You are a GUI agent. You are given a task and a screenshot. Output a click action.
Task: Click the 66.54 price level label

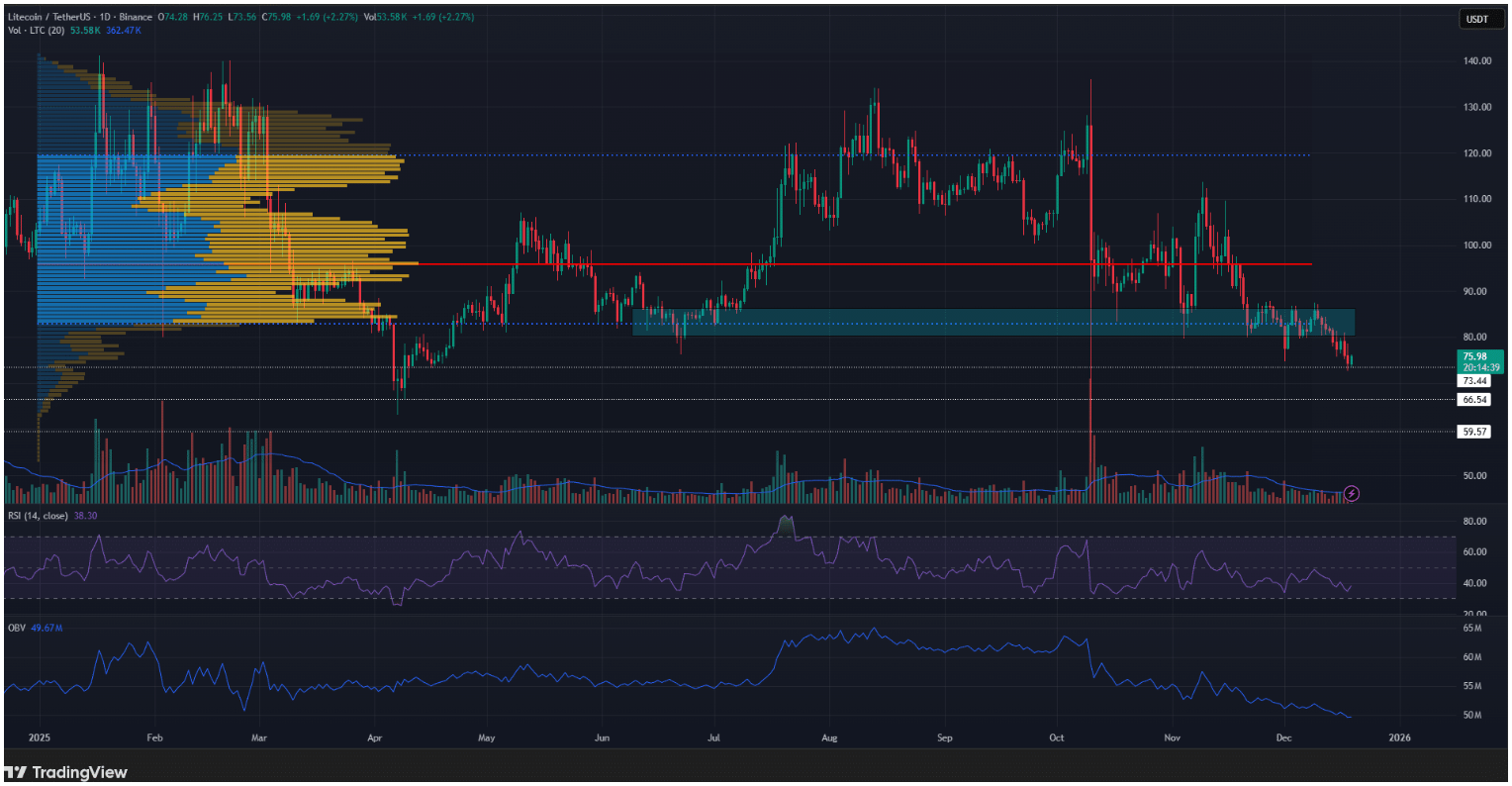tap(1473, 400)
